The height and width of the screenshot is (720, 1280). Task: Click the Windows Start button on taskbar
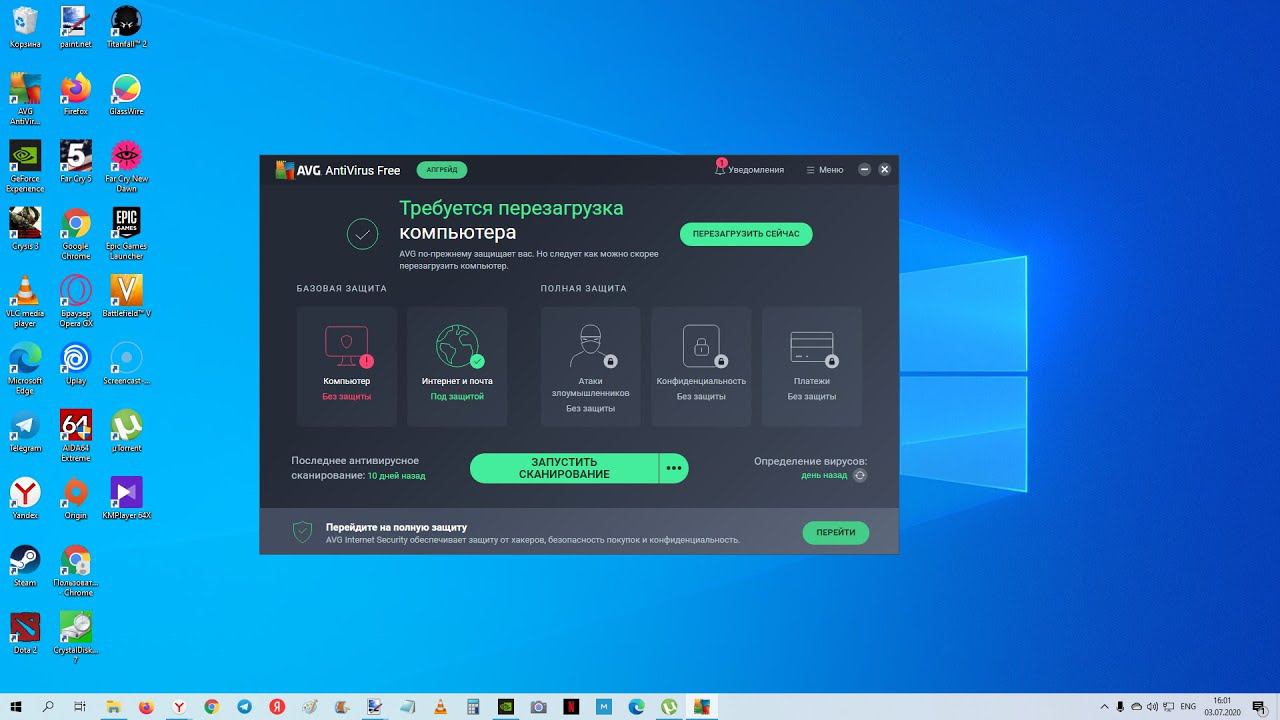16,706
